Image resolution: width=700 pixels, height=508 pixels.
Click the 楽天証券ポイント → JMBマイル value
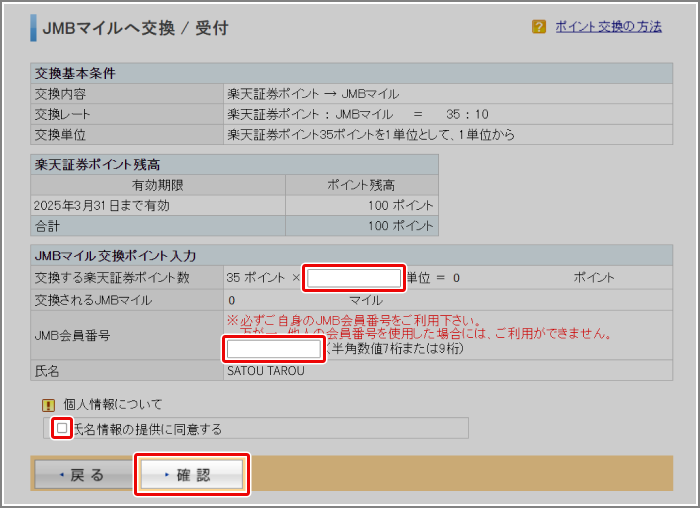click(313, 94)
